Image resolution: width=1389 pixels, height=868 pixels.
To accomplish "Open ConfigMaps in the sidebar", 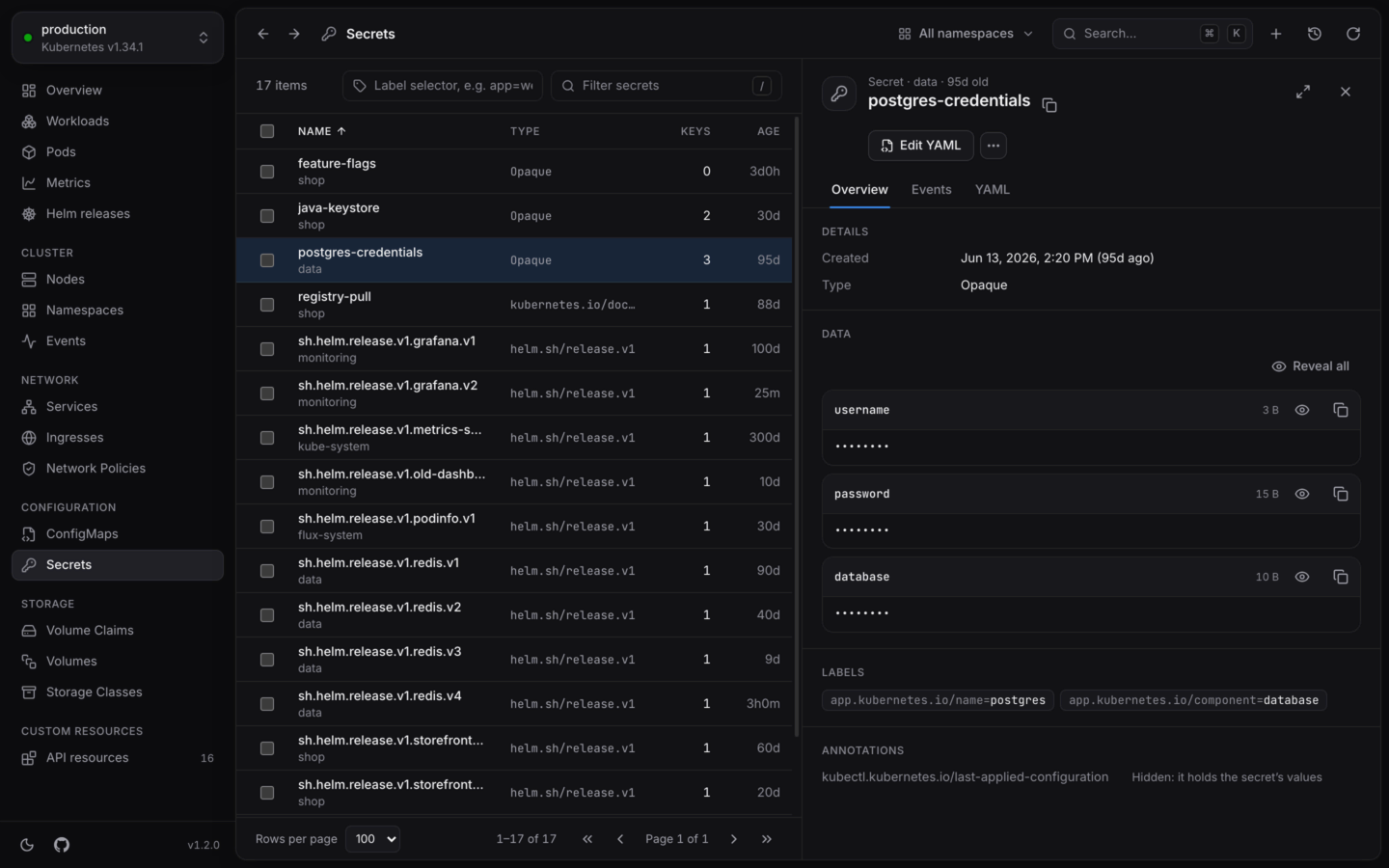I will (x=118, y=534).
